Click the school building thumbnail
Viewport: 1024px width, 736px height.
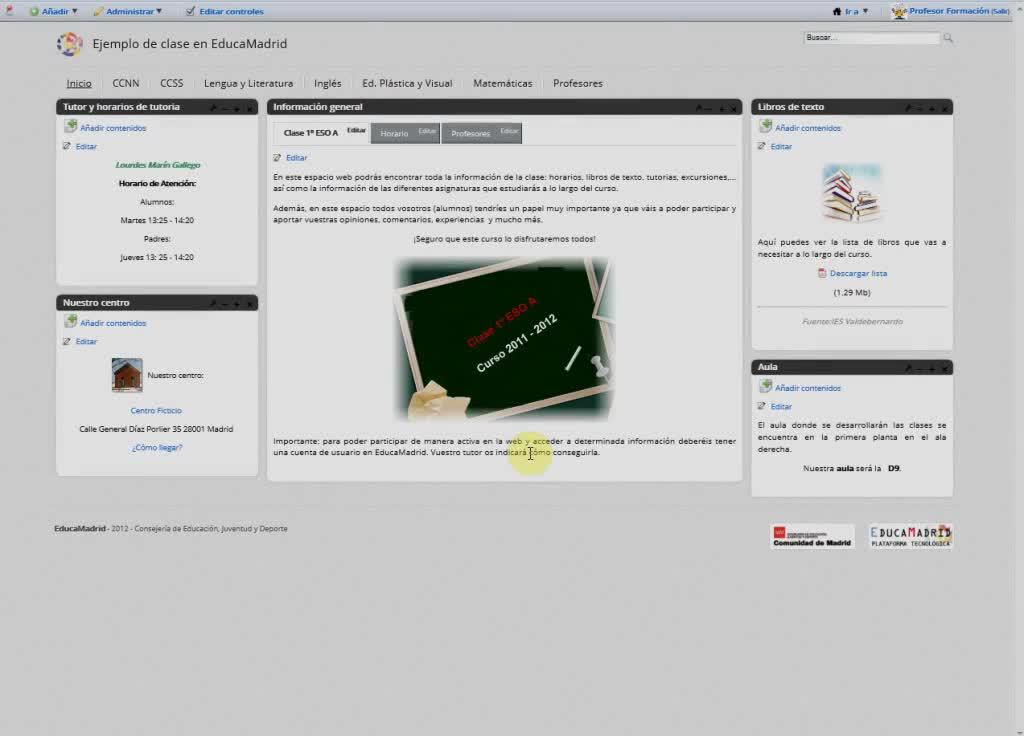(127, 375)
